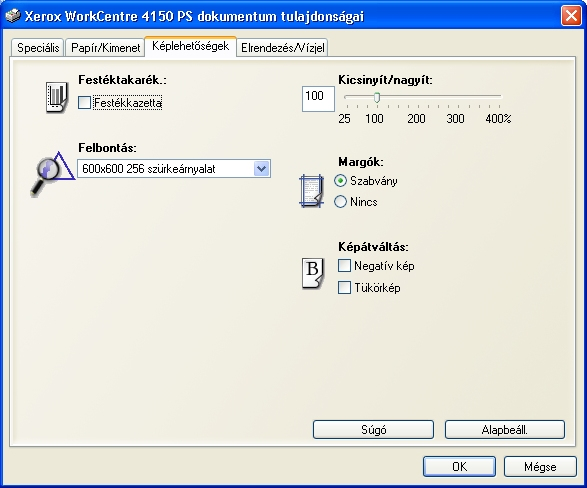
Task: Click the page margins icon beside Margók
Action: 311,190
